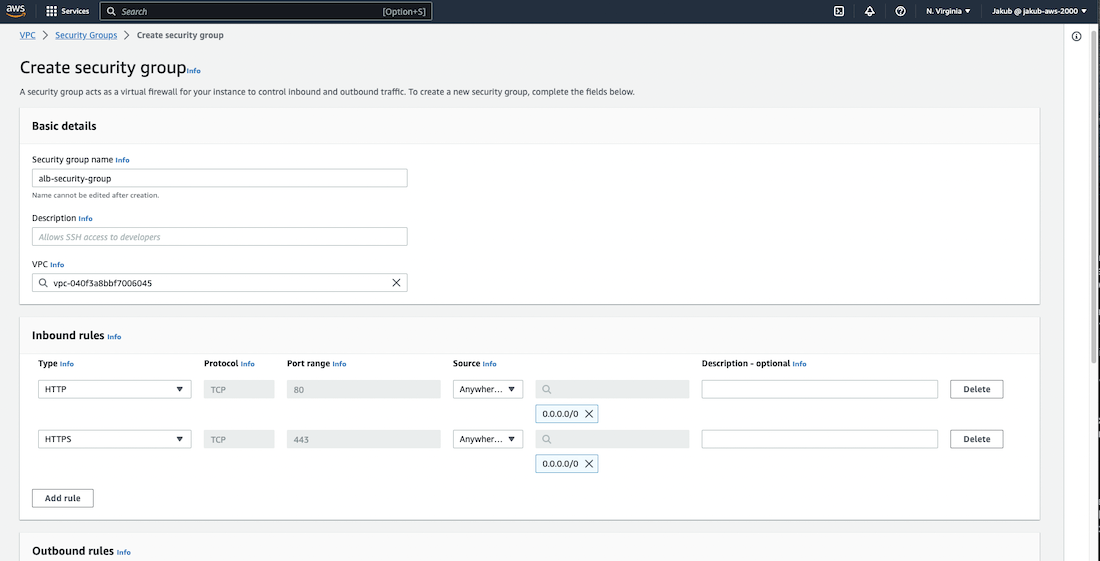Launch the CloudShell terminal icon
The image size is (1100, 561).
838,11
